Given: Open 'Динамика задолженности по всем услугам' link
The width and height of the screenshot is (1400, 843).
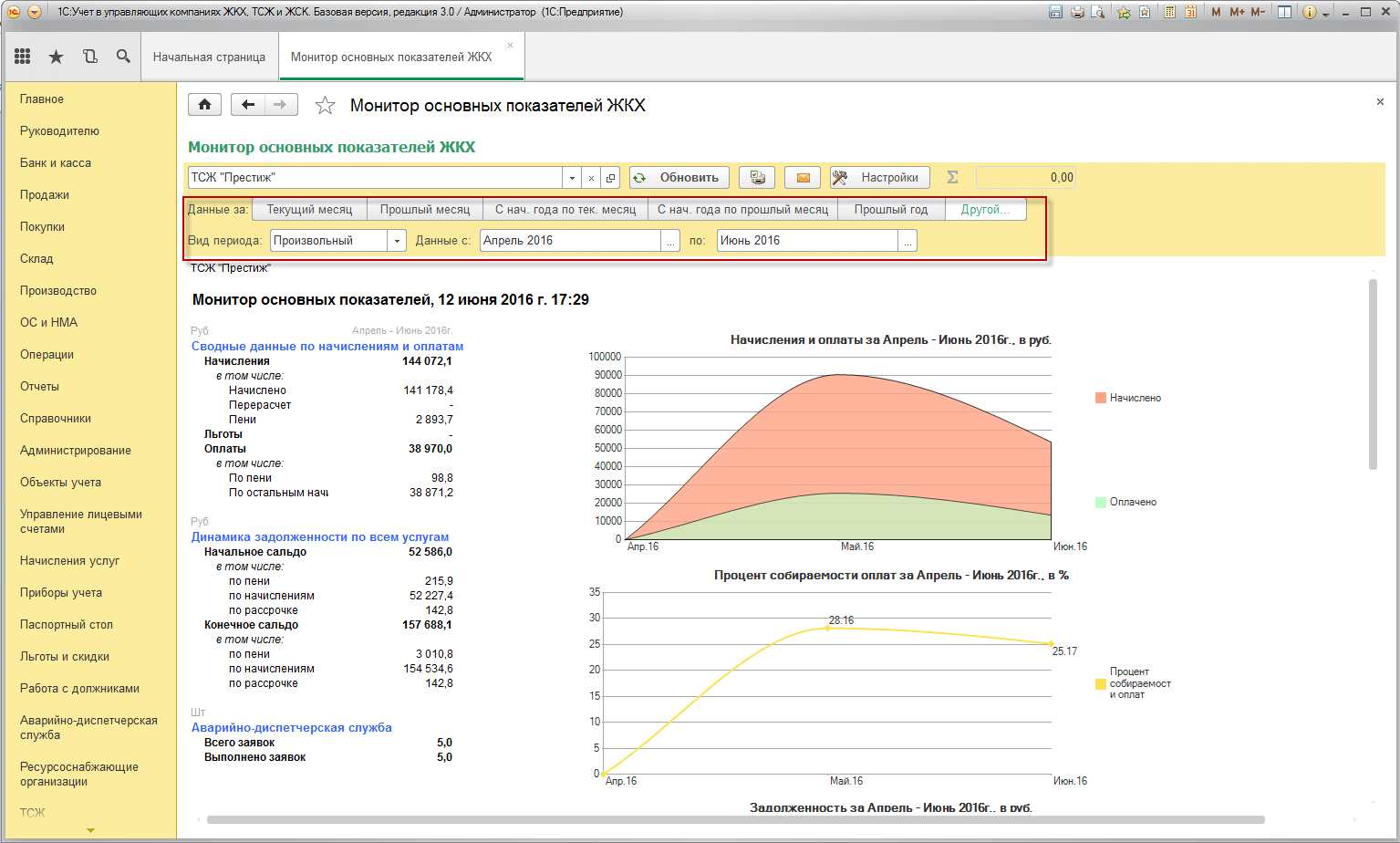Looking at the screenshot, I should coord(319,537).
